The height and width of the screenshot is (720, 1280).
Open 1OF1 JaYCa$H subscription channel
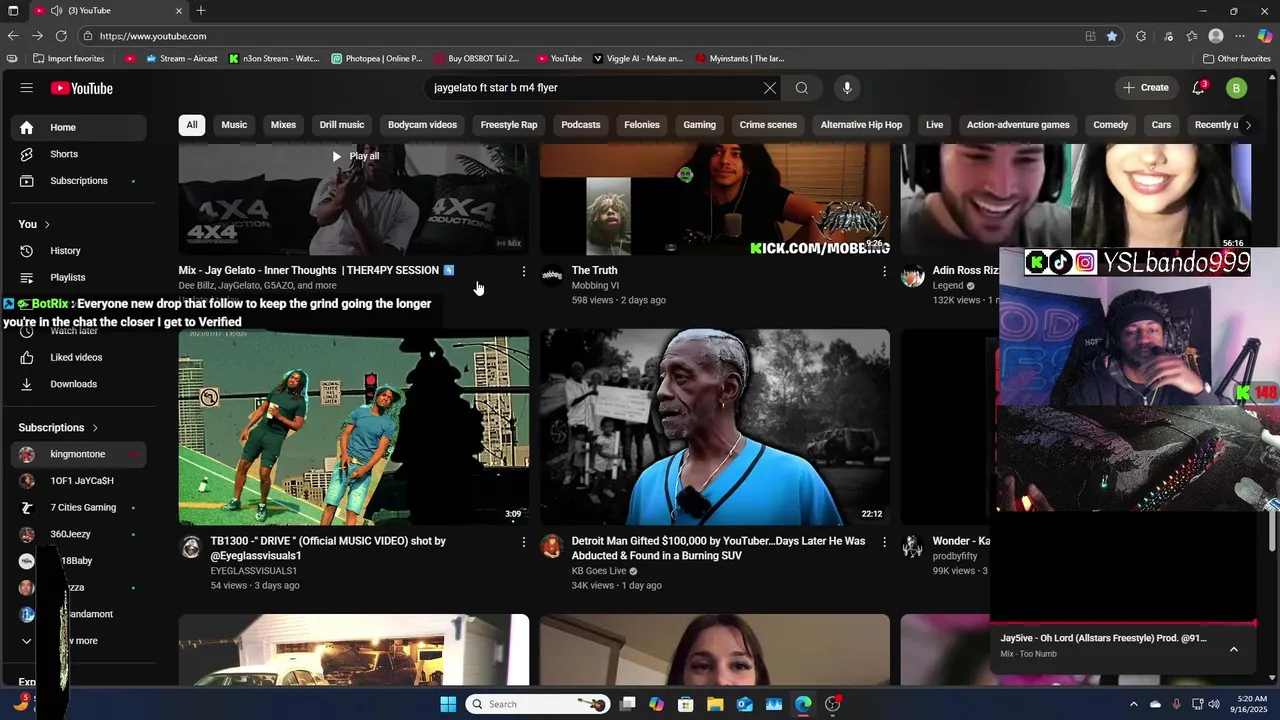[79, 481]
